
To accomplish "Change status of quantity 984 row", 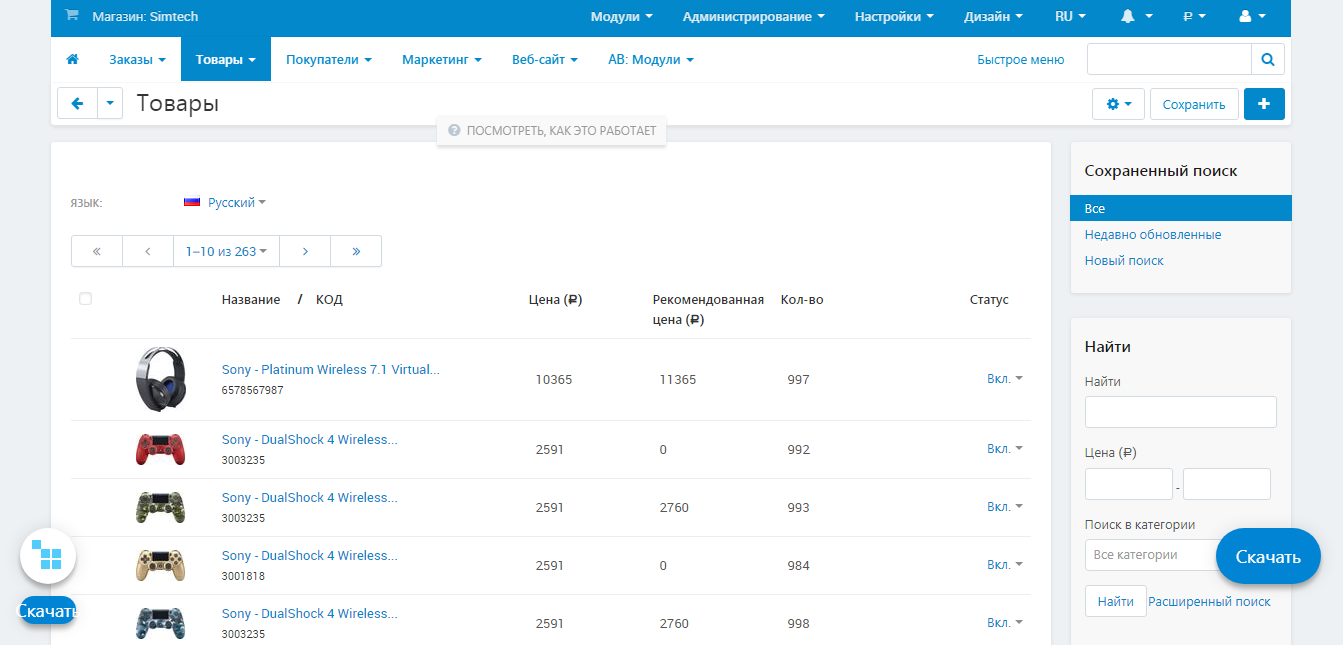I will pyautogui.click(x=1005, y=565).
